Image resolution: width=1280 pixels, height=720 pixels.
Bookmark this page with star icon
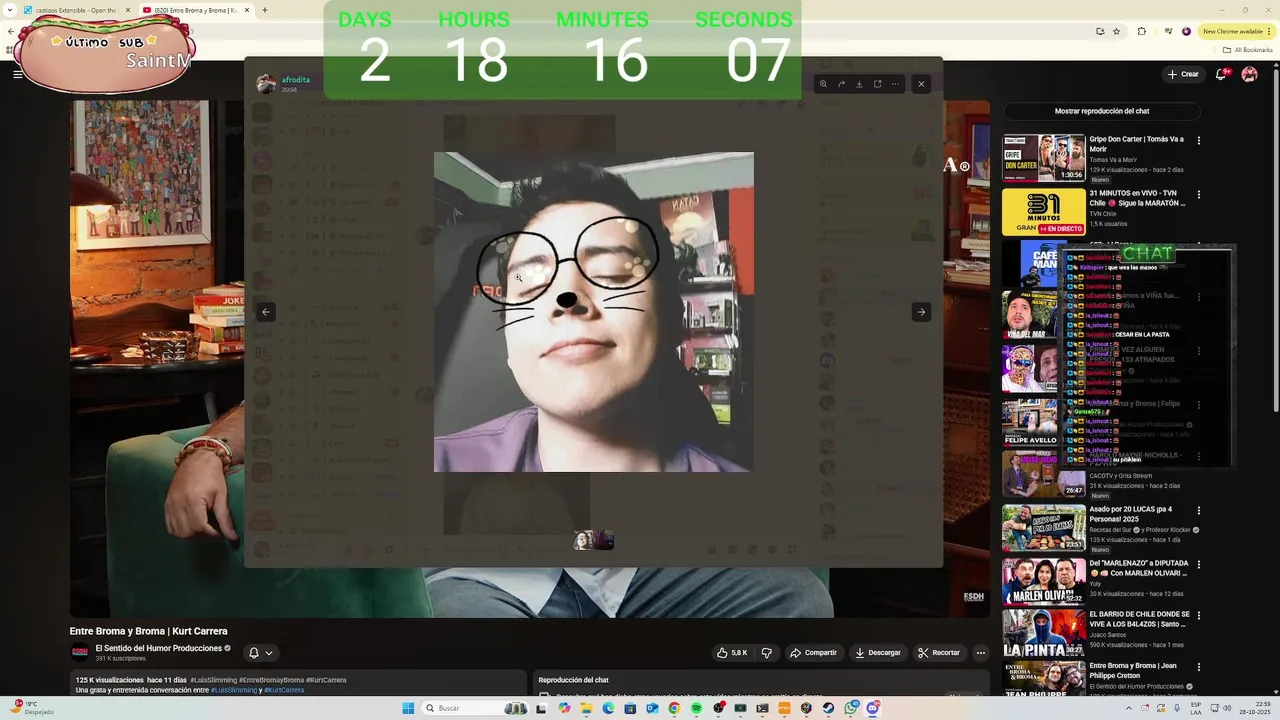(1116, 31)
